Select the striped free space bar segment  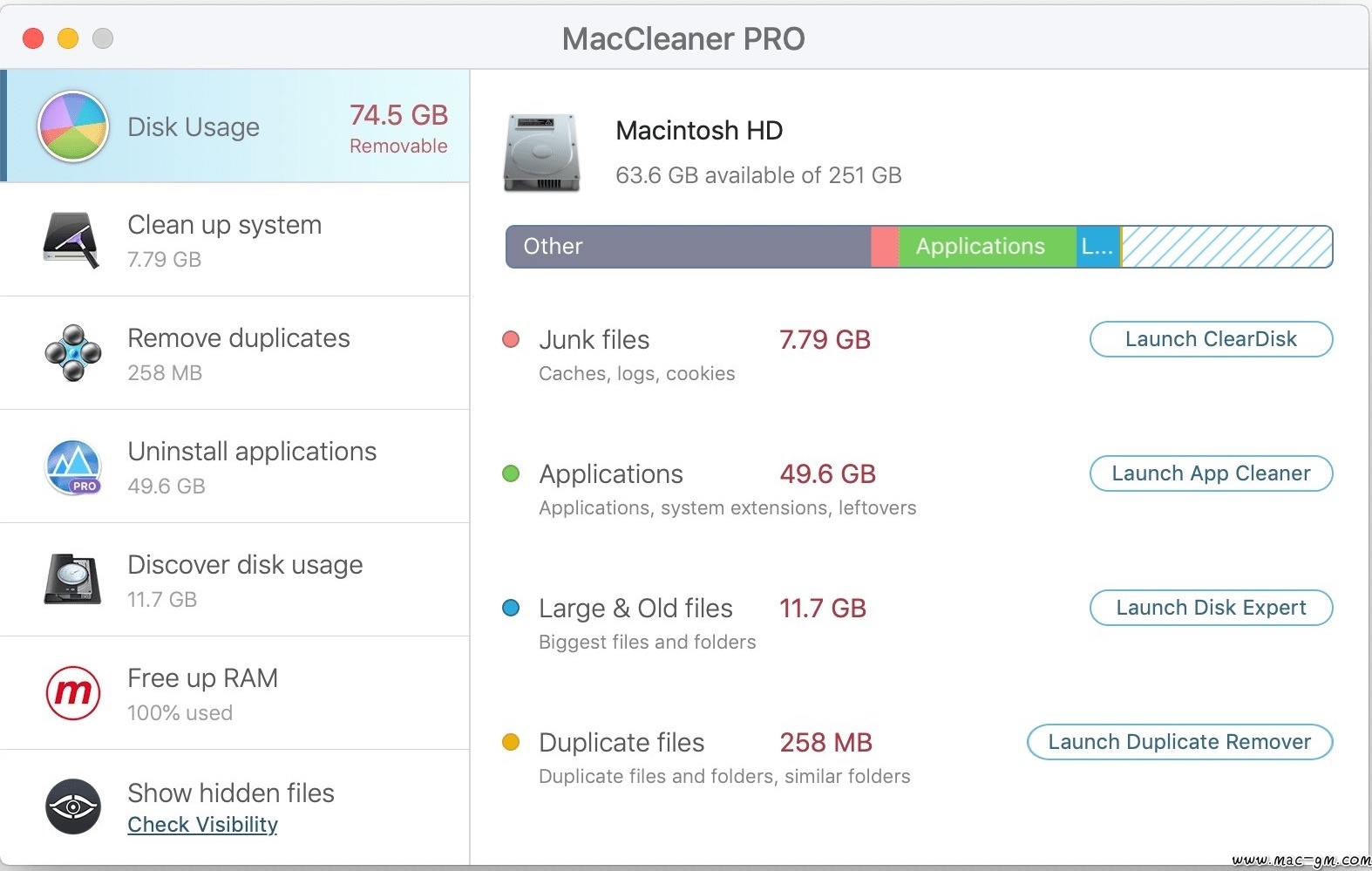(x=1226, y=247)
